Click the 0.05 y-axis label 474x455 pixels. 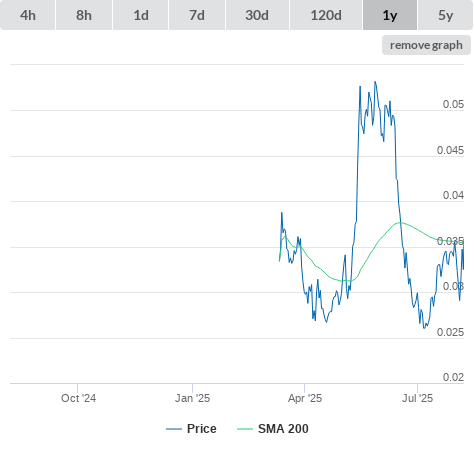(x=453, y=104)
